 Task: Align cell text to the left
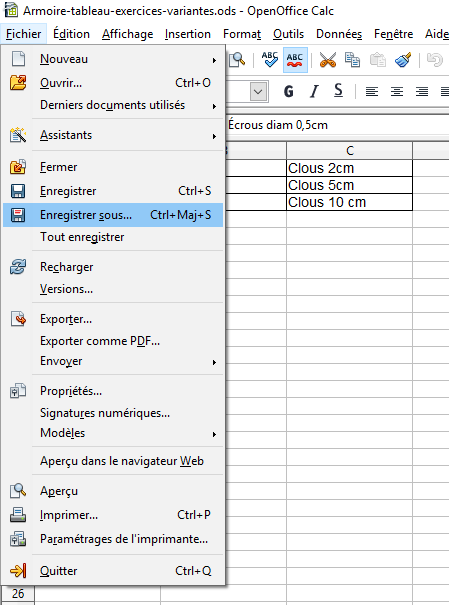(x=372, y=91)
